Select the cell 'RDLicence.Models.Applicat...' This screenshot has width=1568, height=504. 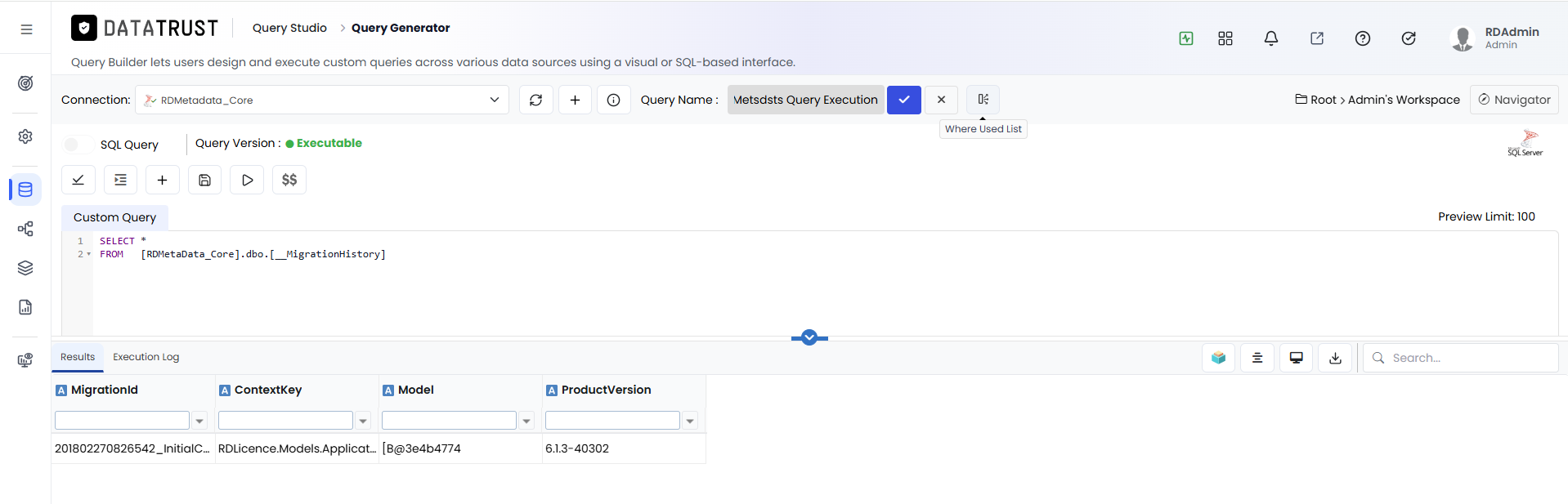(x=297, y=448)
